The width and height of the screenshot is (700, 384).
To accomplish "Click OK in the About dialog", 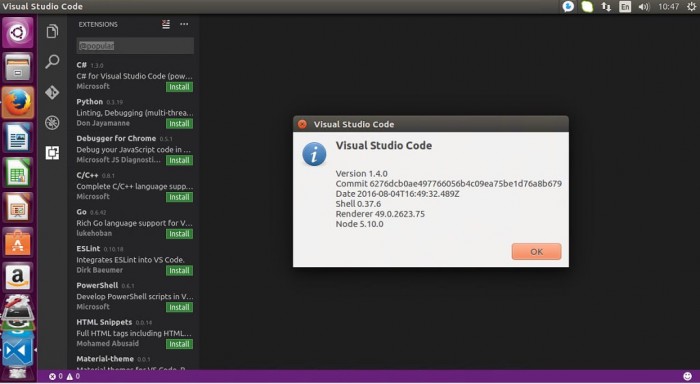I will (536, 251).
